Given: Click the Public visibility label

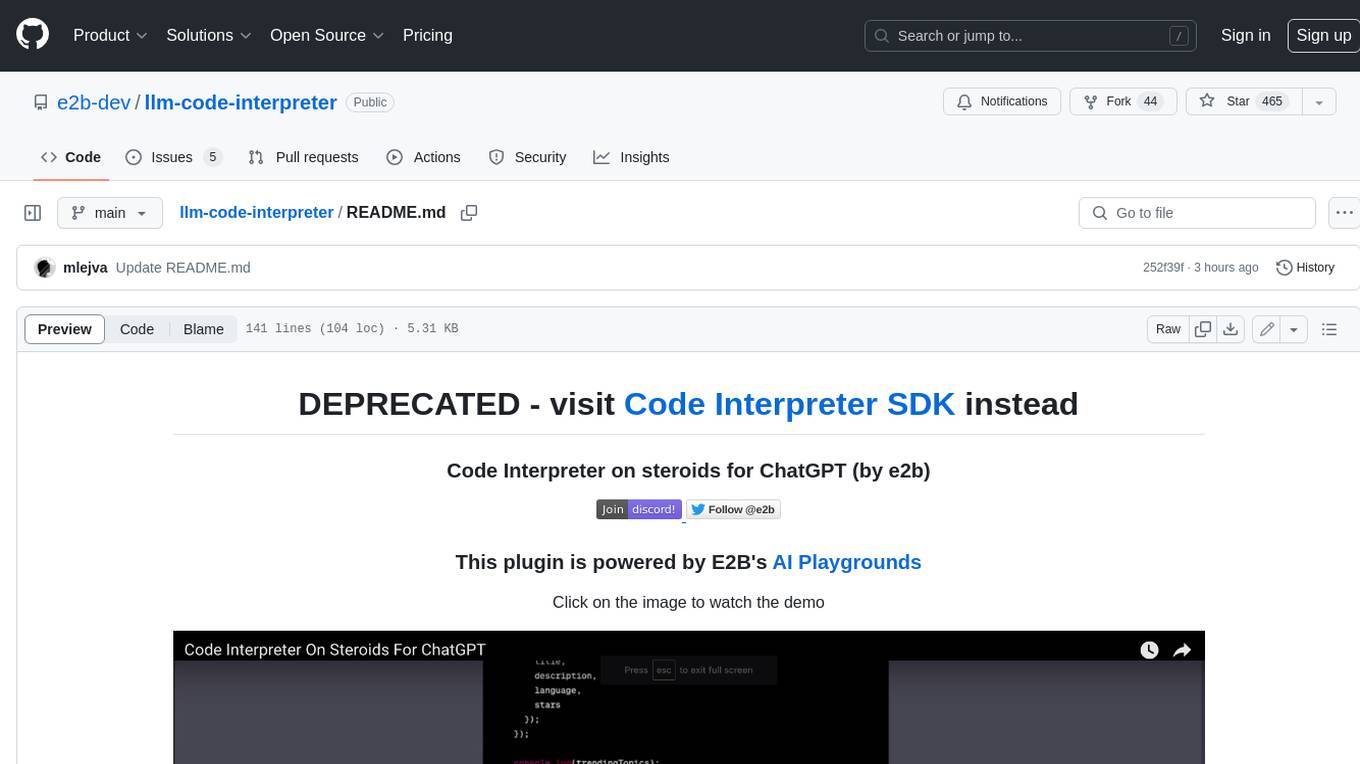Looking at the screenshot, I should tap(370, 102).
